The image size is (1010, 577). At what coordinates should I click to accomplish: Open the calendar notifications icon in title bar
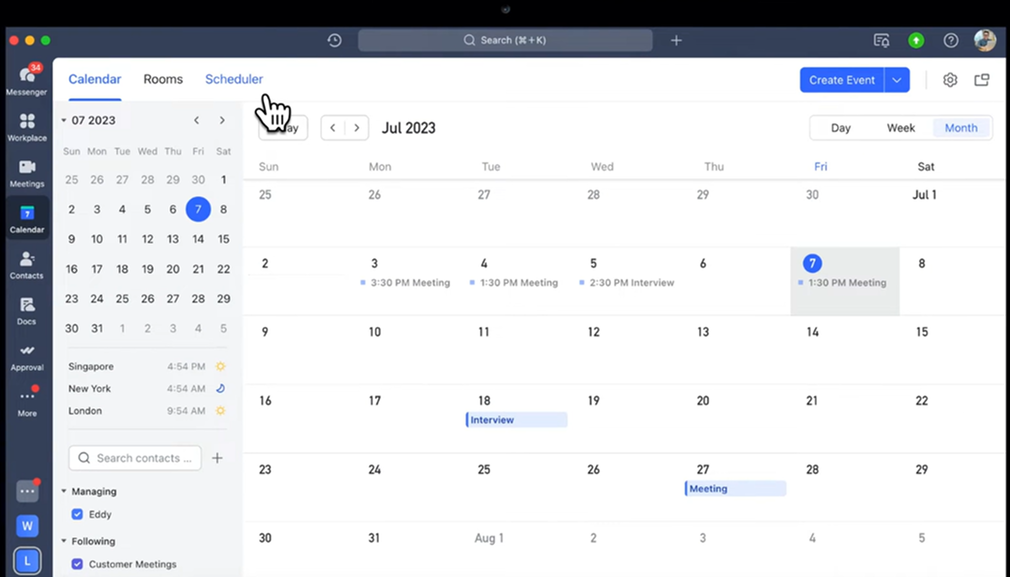pos(881,40)
